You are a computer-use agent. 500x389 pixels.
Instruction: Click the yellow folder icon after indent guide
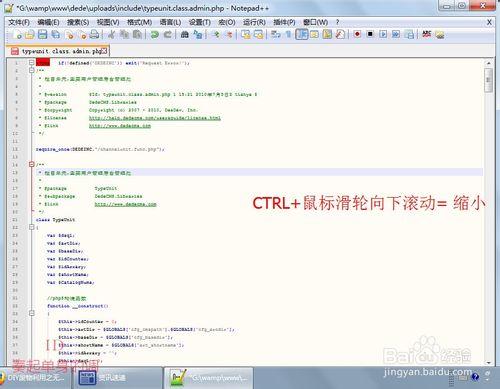[314, 34]
